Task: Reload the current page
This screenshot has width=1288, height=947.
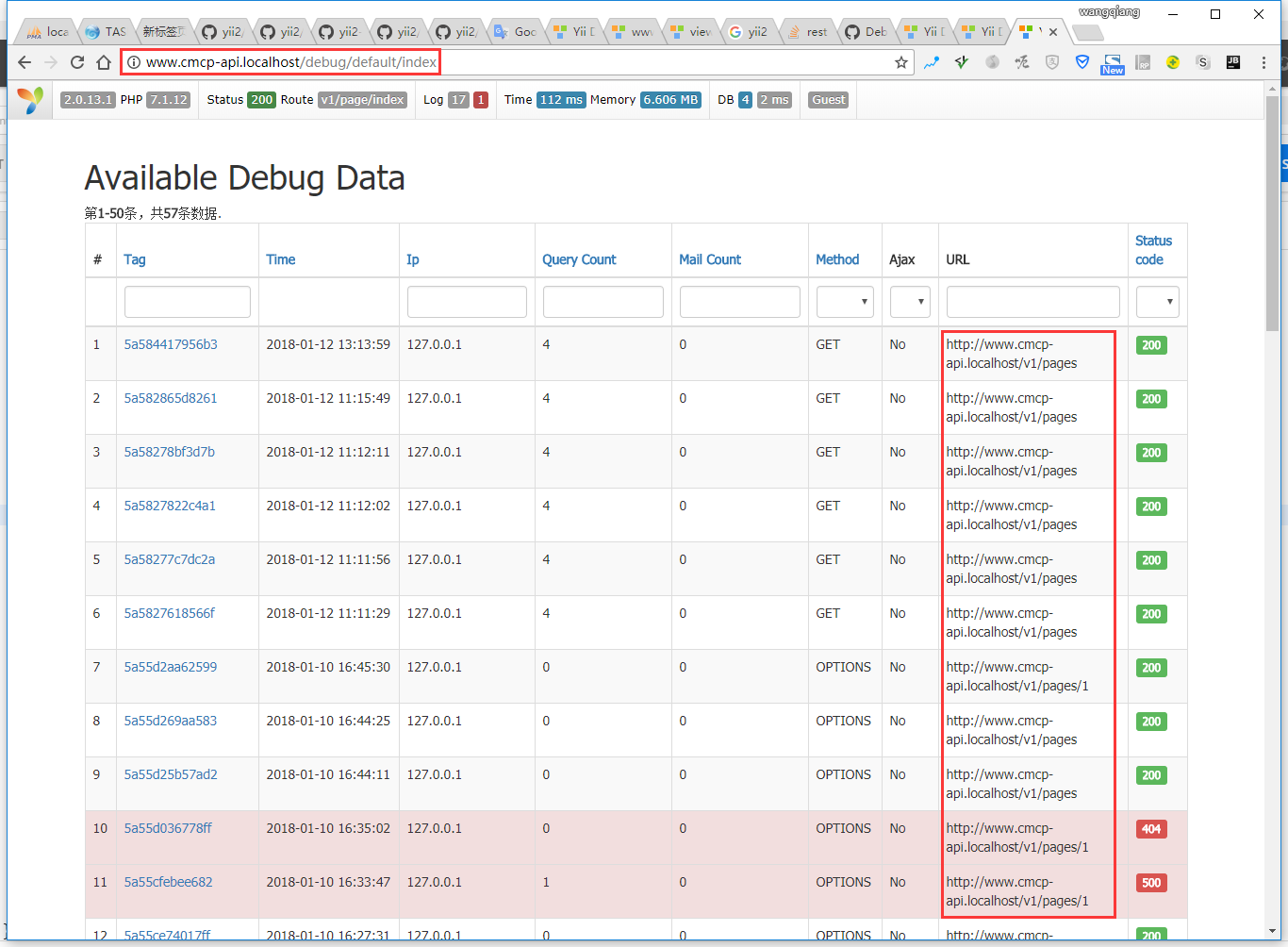Action: [77, 62]
